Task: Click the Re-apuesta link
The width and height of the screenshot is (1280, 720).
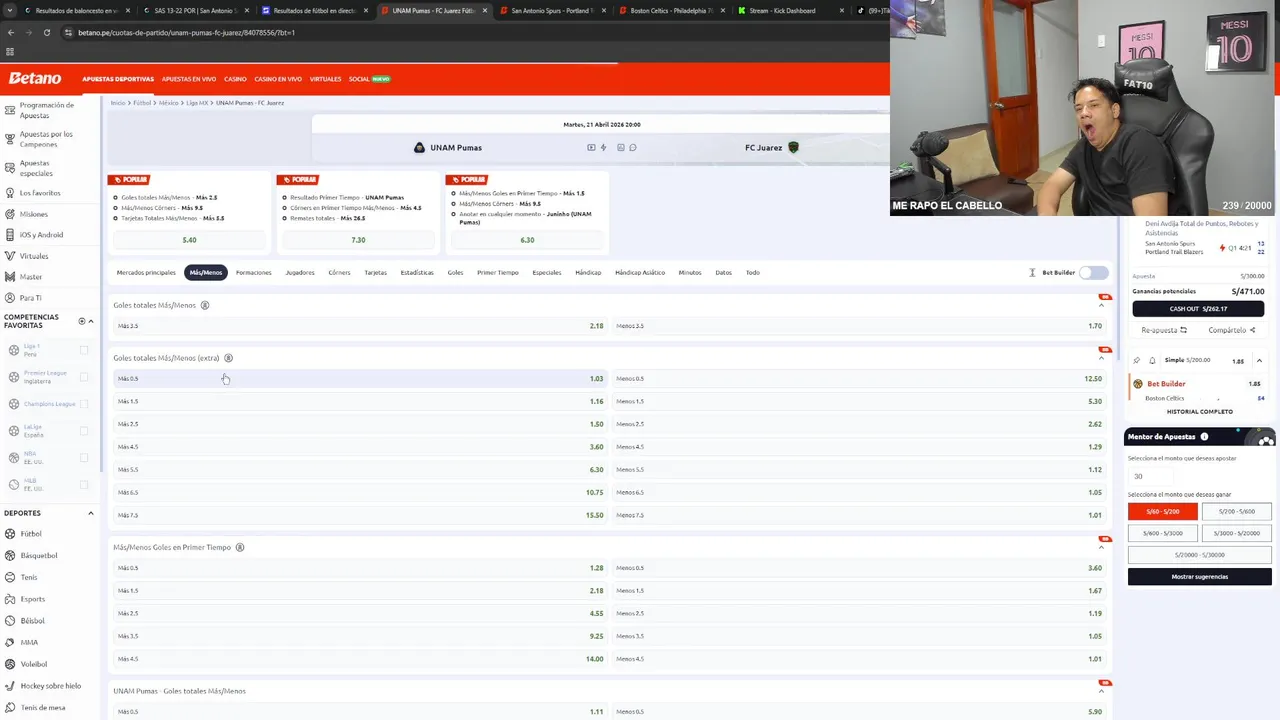Action: [x=1164, y=330]
